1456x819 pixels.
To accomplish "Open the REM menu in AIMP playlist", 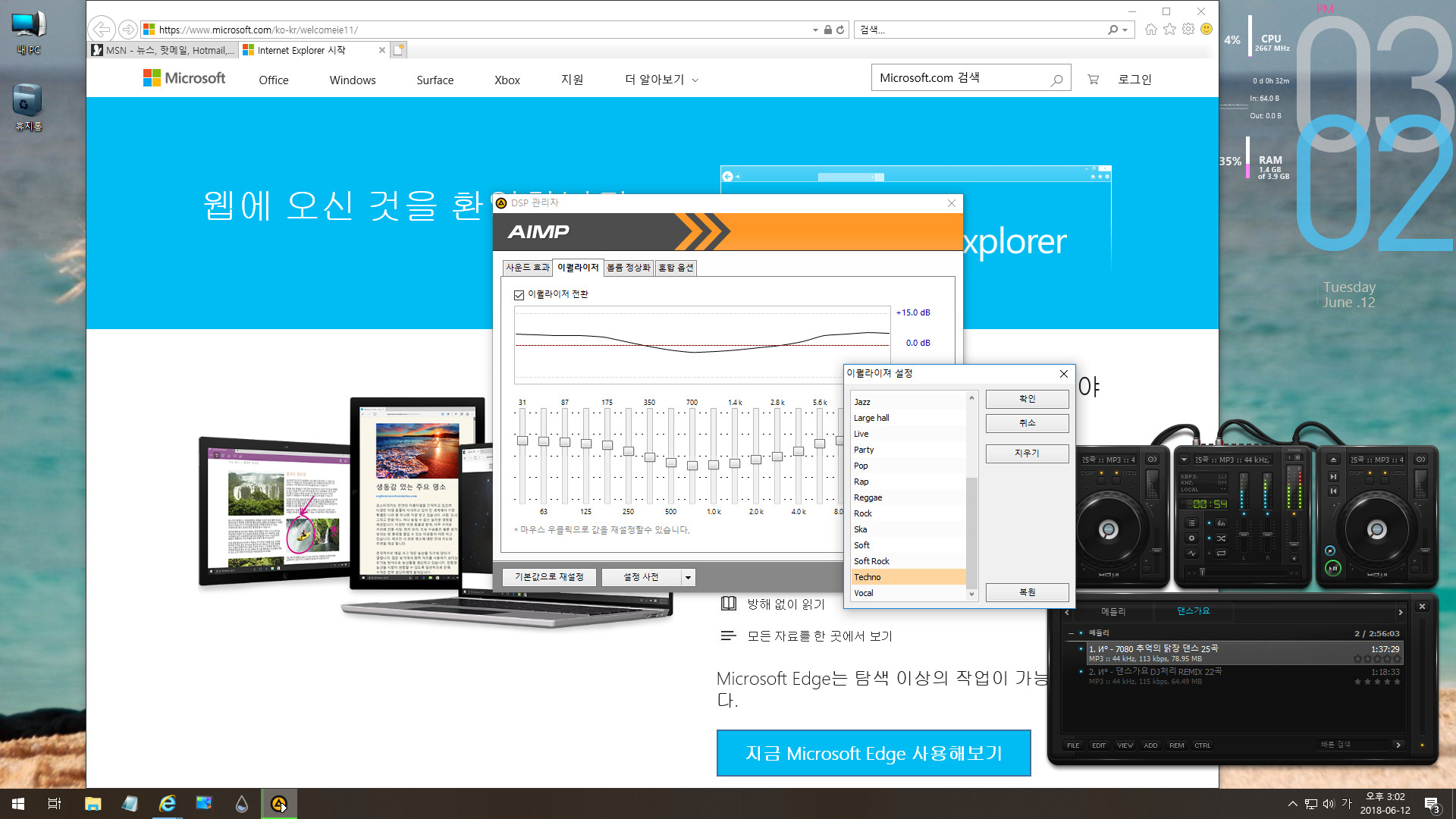I will coord(1176,745).
